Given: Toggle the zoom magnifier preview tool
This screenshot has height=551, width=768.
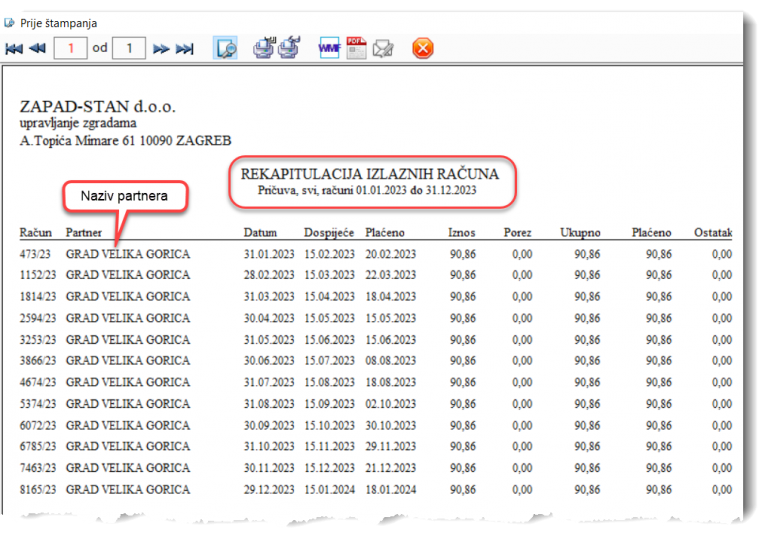Looking at the screenshot, I should pos(225,48).
